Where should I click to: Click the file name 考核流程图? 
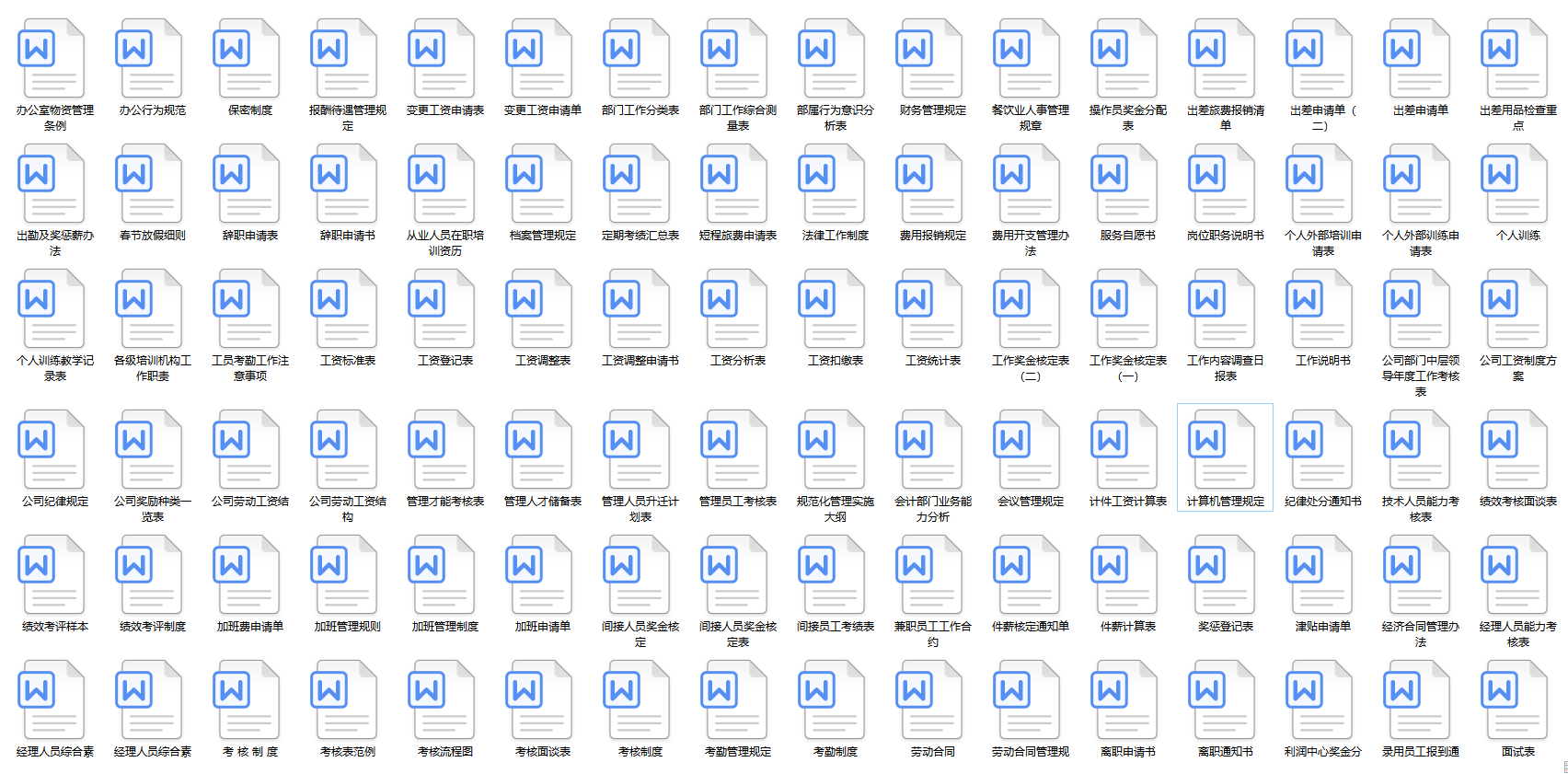pyautogui.click(x=445, y=752)
